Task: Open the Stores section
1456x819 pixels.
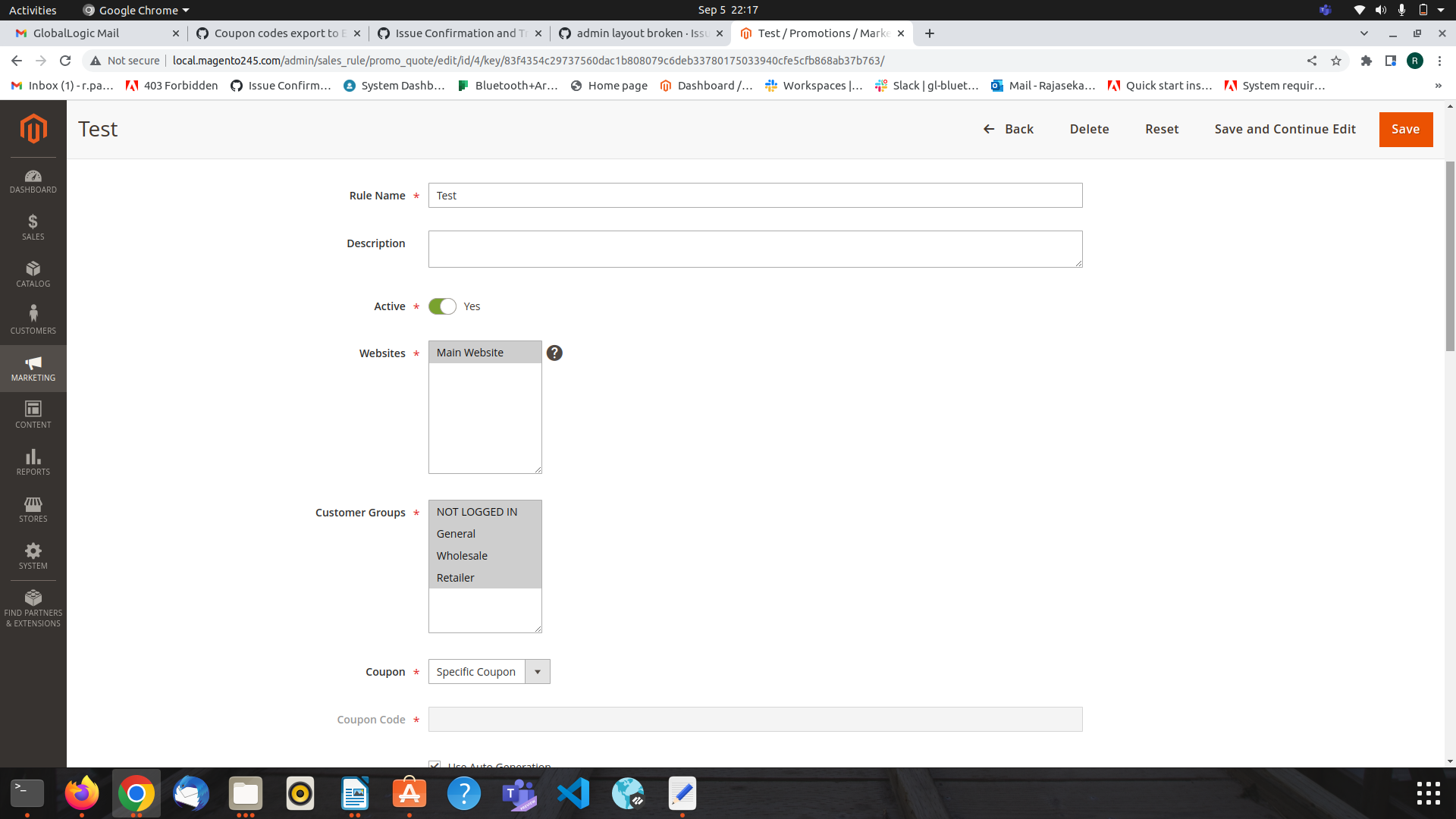Action: point(33,508)
